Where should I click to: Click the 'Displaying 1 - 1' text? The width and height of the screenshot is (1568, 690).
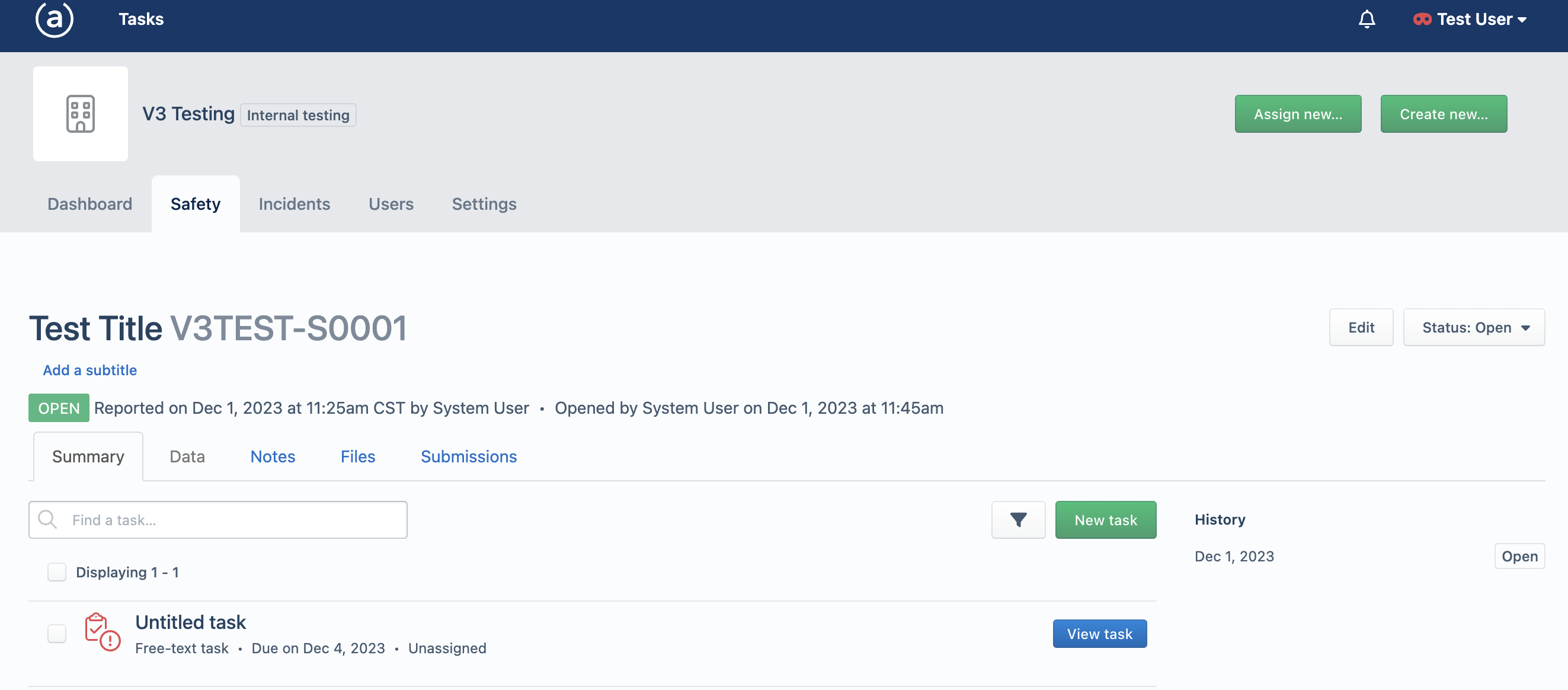tap(127, 572)
